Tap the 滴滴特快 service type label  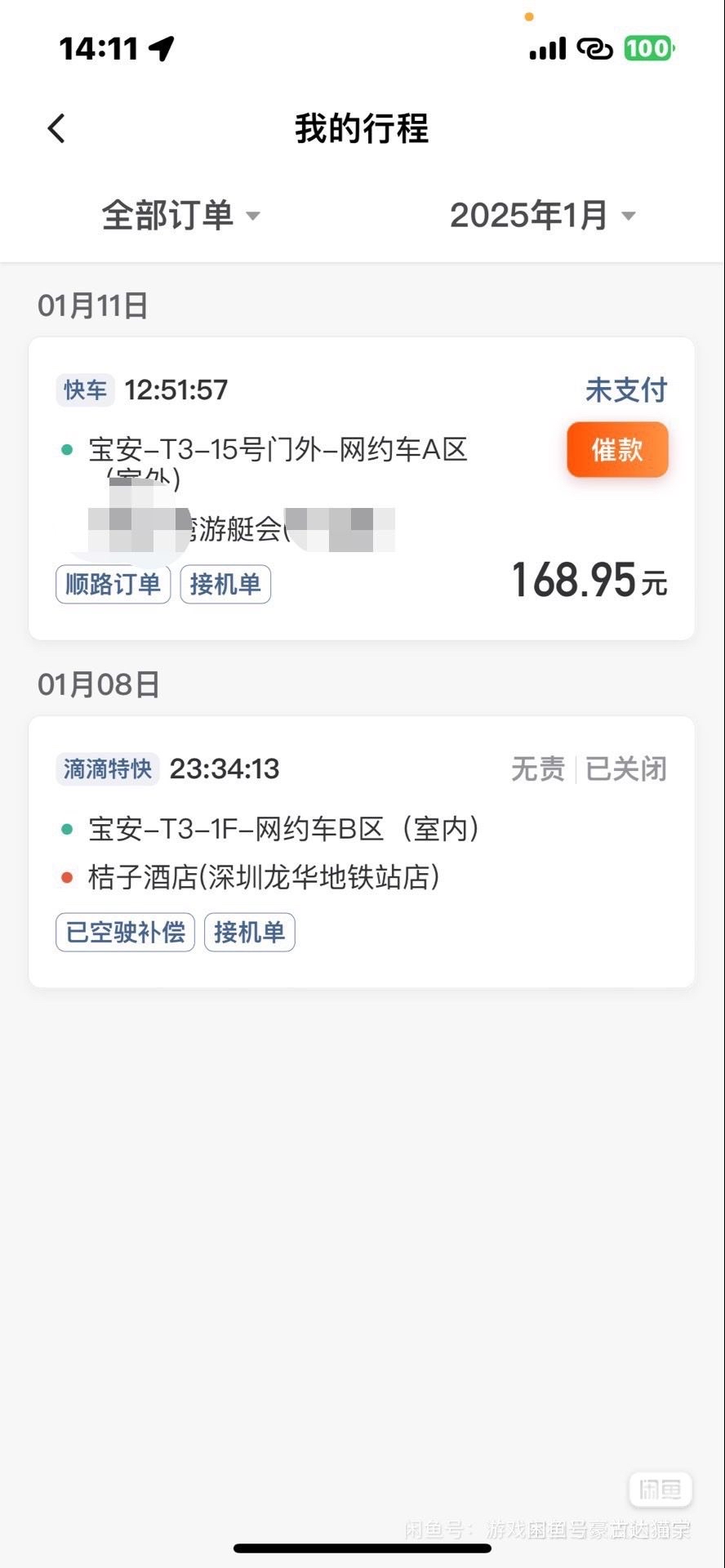point(107,769)
